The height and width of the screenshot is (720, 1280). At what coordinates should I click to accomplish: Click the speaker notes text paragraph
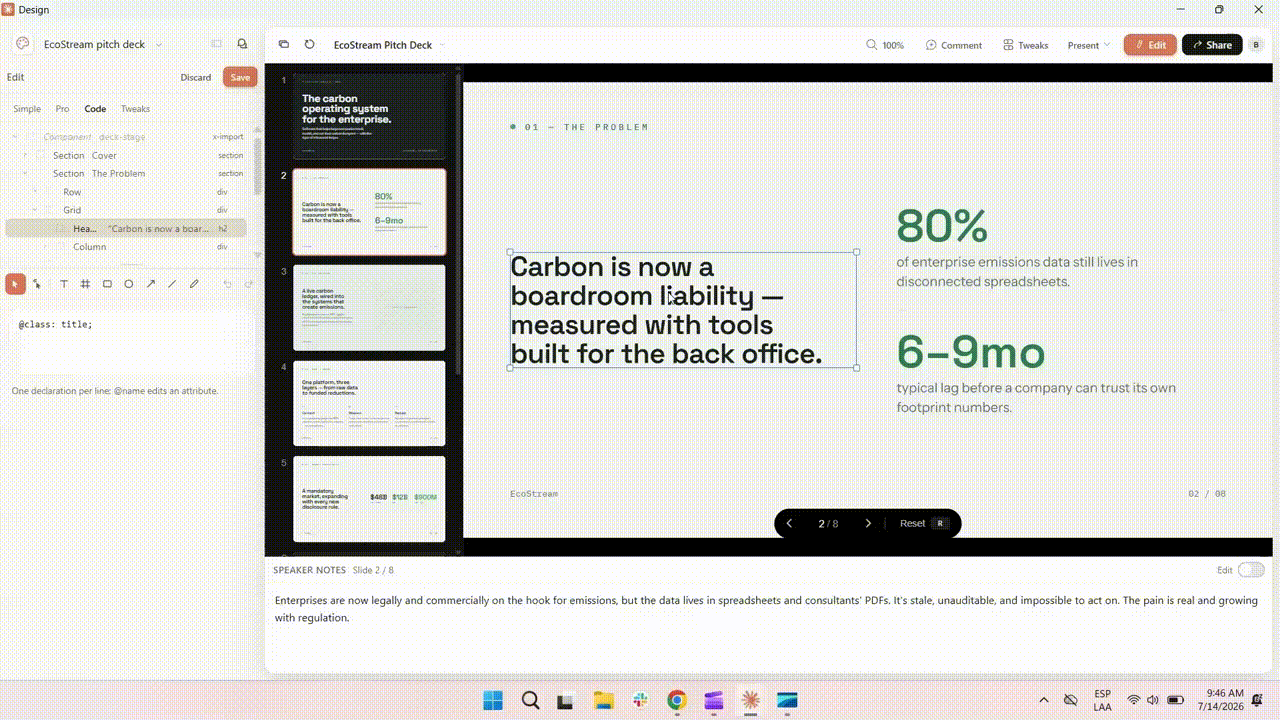(767, 609)
